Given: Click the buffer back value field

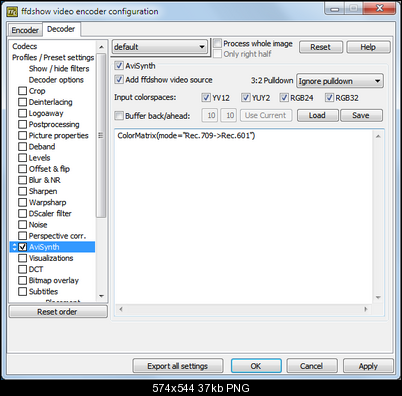Looking at the screenshot, I should click(x=210, y=115).
